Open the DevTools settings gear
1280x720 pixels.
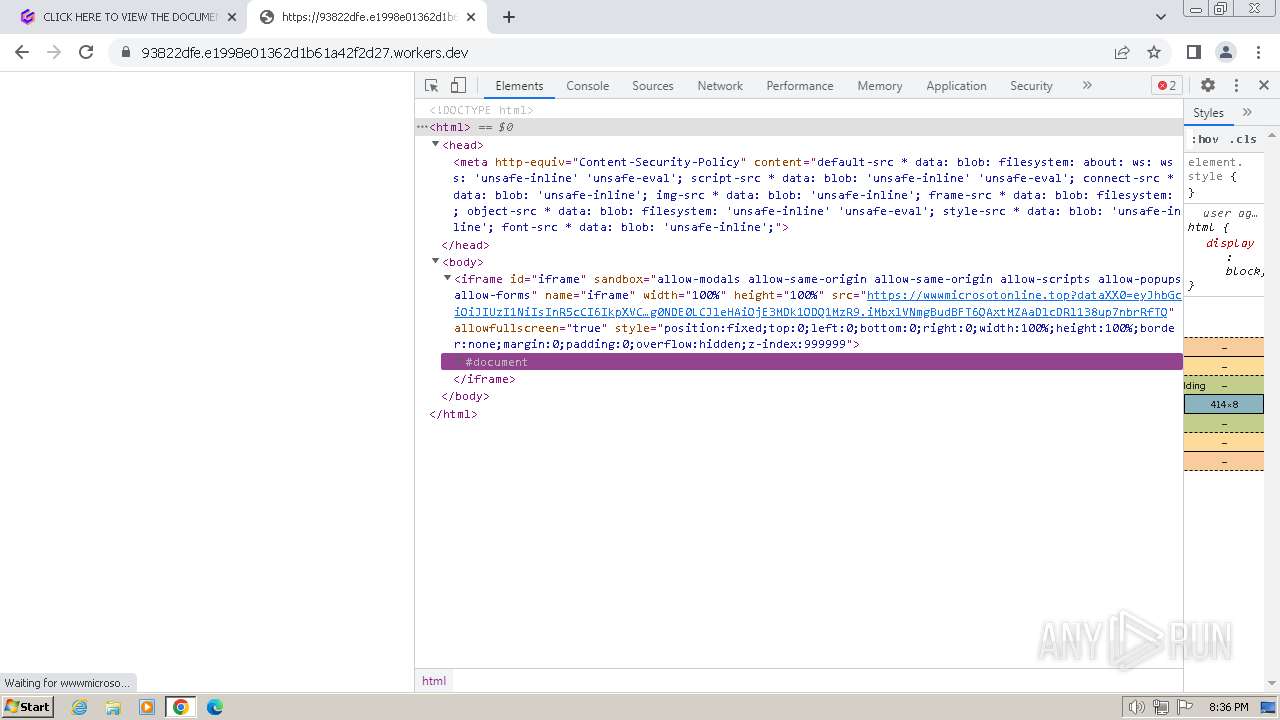tap(1208, 86)
